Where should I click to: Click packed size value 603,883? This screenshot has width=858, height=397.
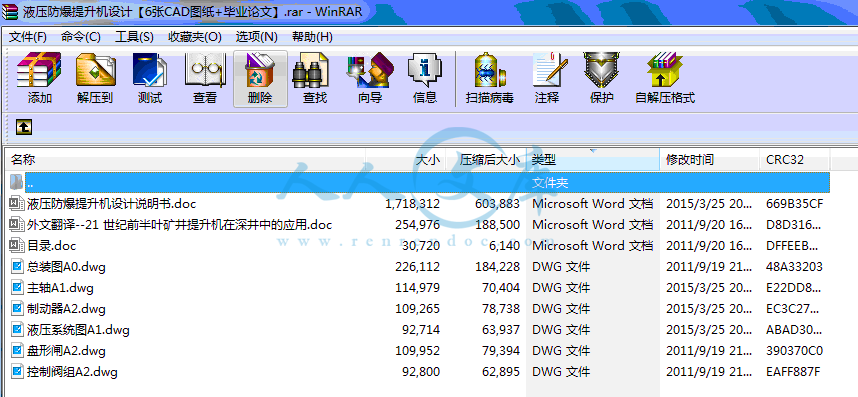tap(497, 204)
